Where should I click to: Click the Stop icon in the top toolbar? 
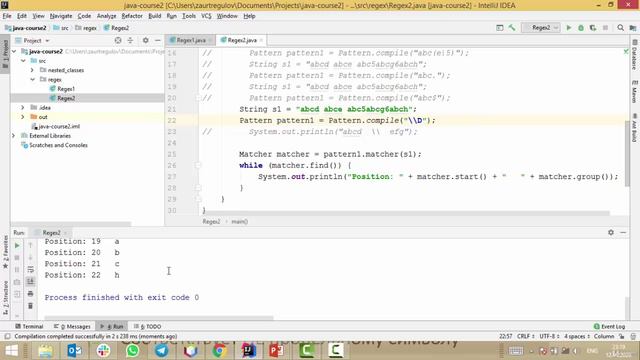tap(605, 28)
